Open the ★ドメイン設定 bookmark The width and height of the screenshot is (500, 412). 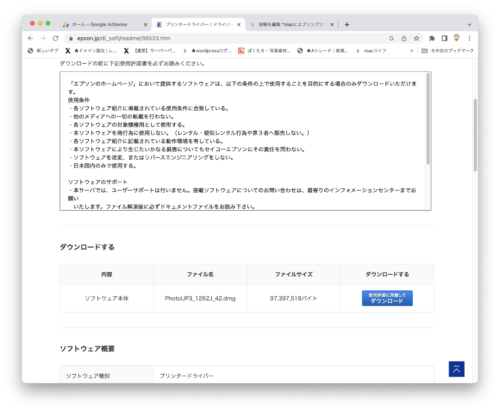91,51
